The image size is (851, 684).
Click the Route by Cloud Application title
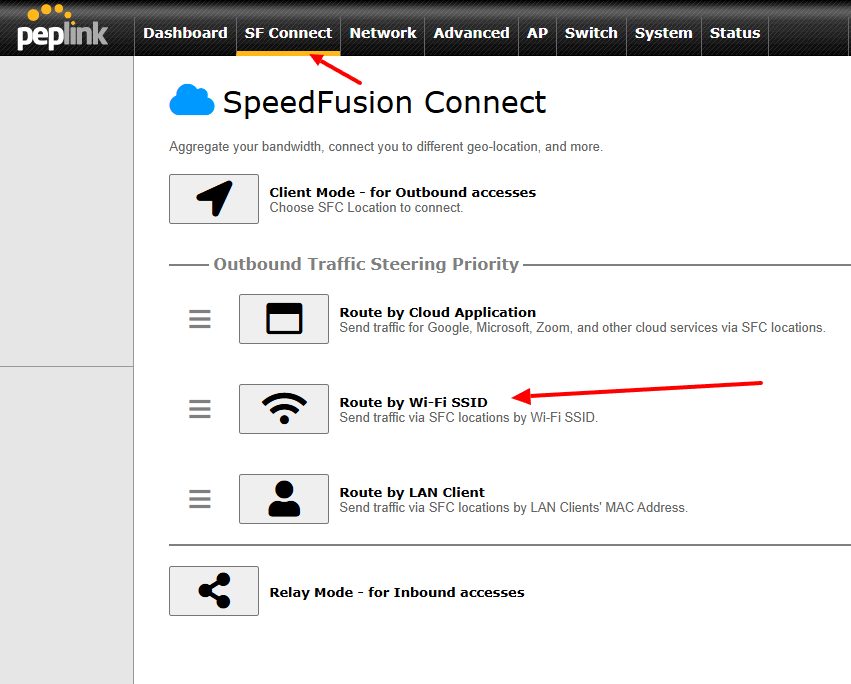point(437,312)
